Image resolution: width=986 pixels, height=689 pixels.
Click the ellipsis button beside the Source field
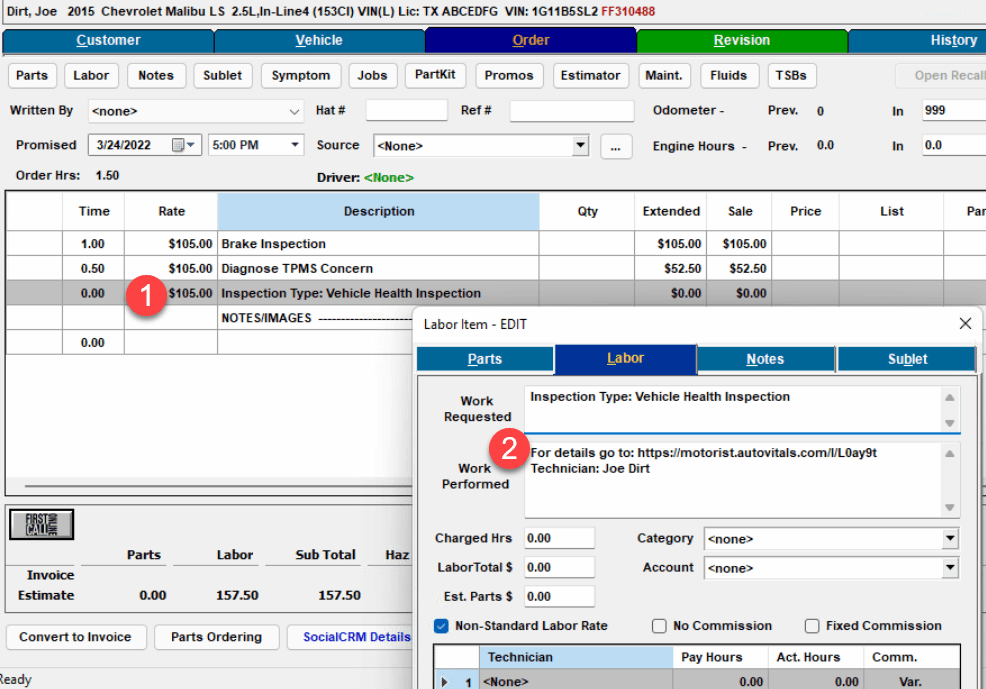coord(615,145)
